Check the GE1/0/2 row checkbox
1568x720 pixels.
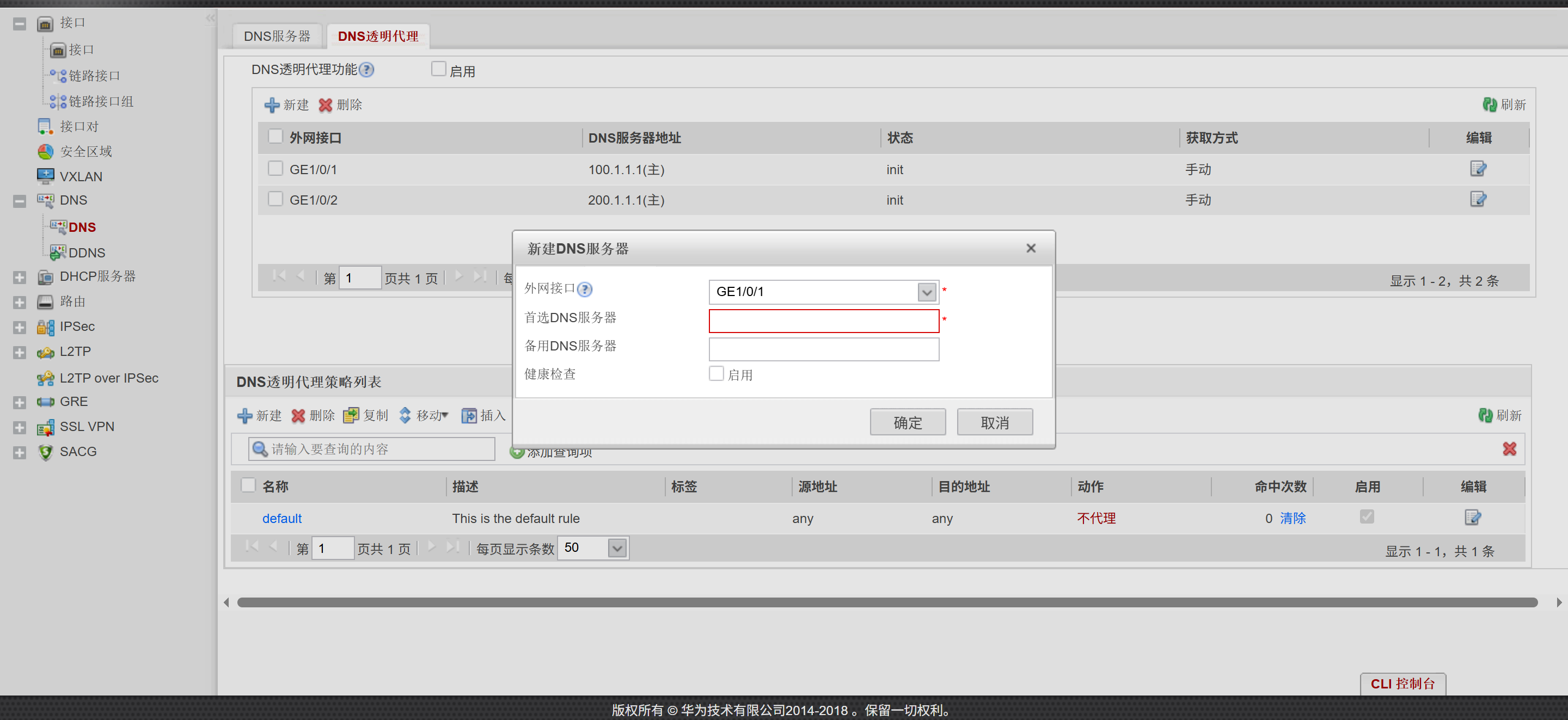(275, 199)
